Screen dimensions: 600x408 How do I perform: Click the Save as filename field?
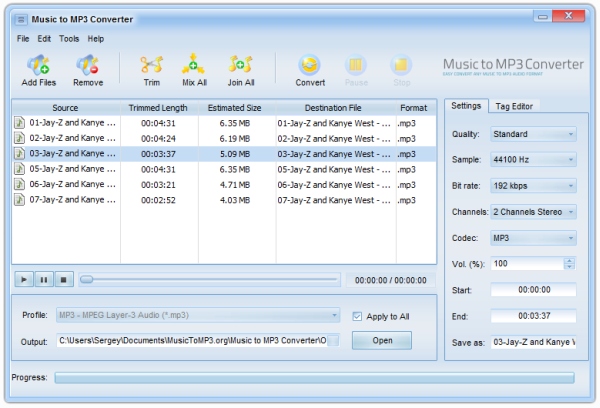click(533, 342)
